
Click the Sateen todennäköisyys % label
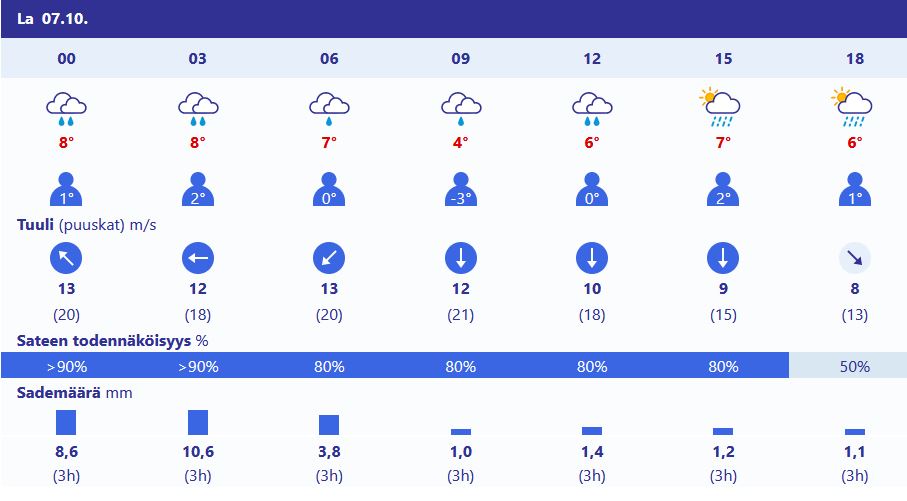[x=113, y=341]
